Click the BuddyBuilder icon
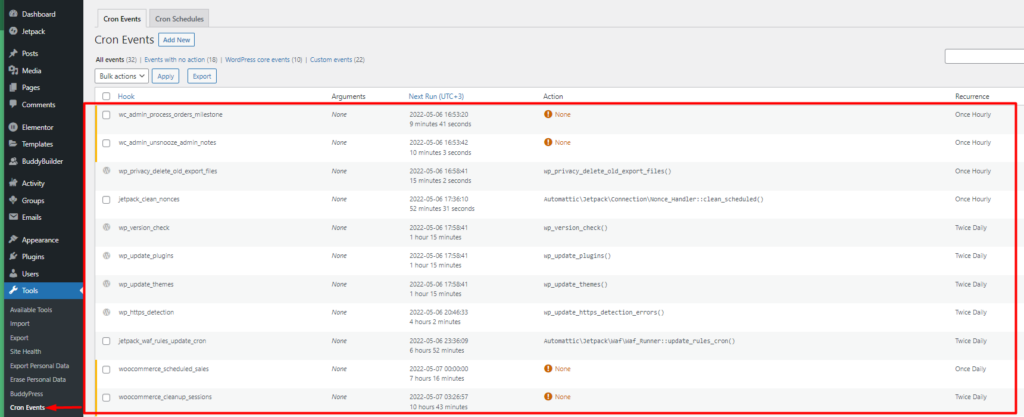This screenshot has width=1024, height=417. click(x=12, y=161)
